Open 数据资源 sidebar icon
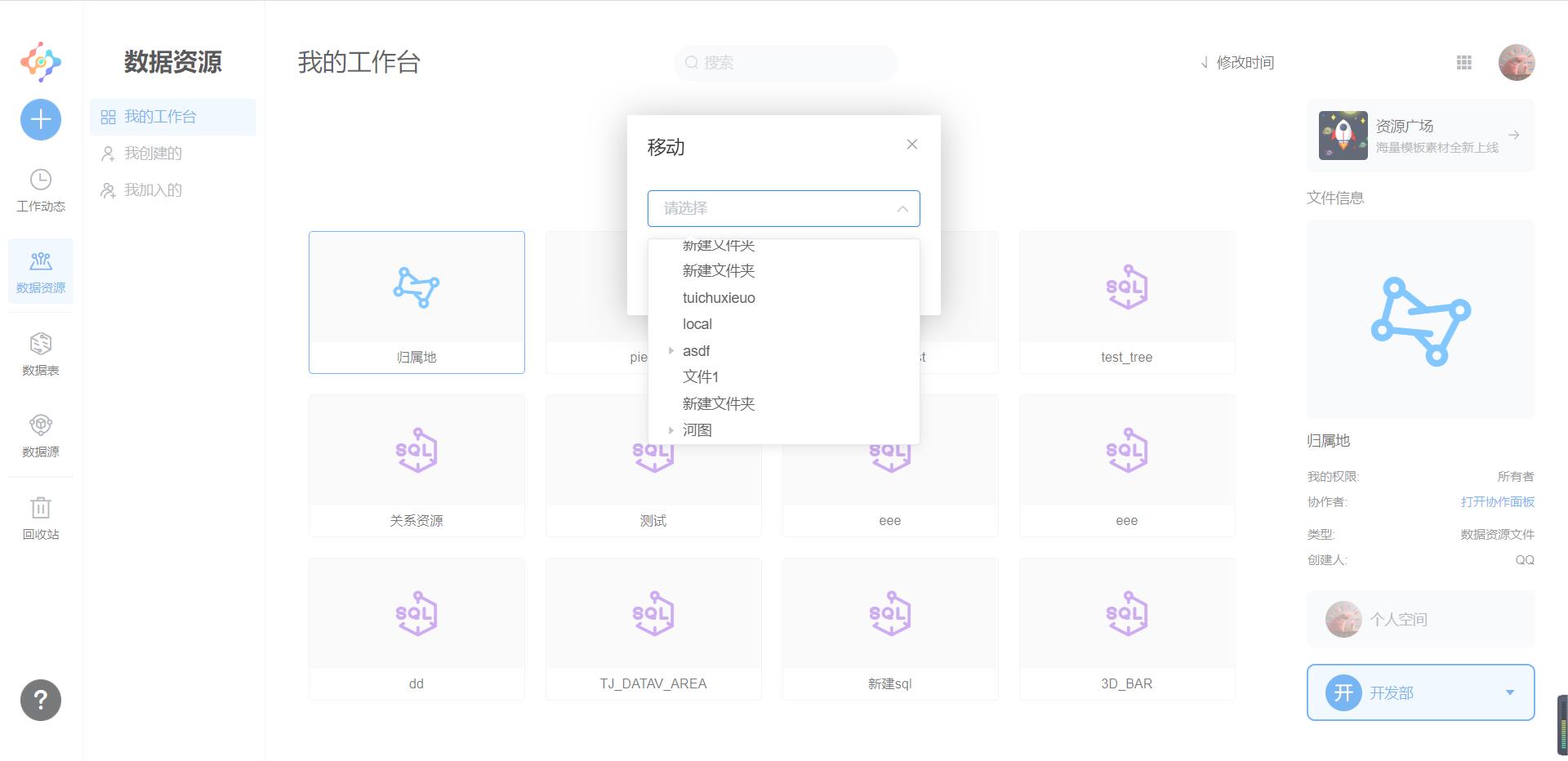1568x761 pixels. (x=41, y=272)
